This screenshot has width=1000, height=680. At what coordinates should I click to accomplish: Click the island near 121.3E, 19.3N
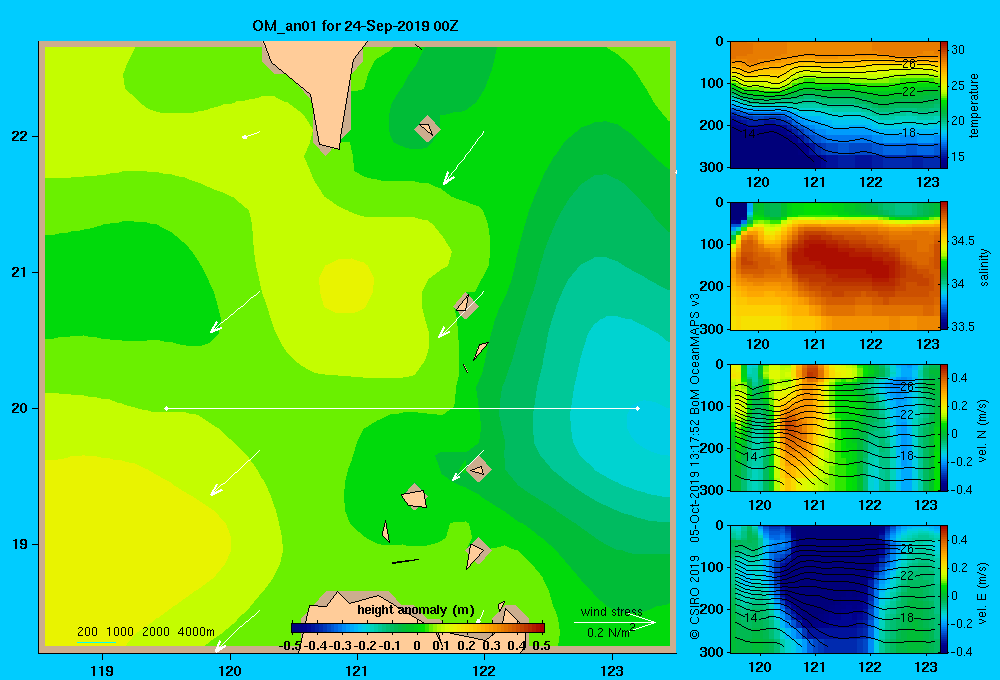coord(414,497)
